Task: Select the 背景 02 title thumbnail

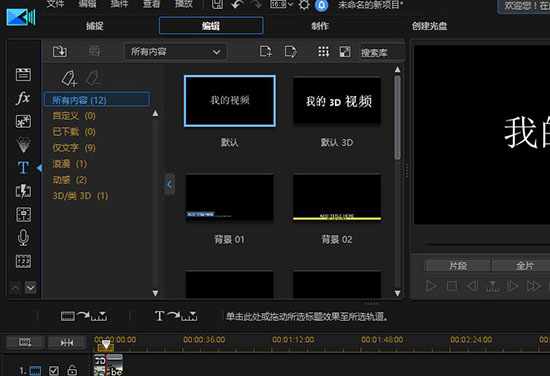Action: (337, 197)
